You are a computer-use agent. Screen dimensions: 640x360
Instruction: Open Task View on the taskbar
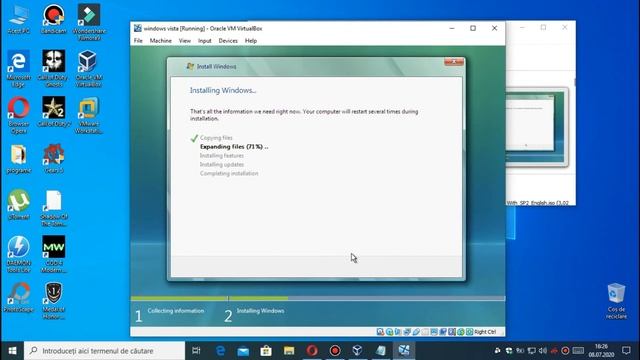coord(196,351)
